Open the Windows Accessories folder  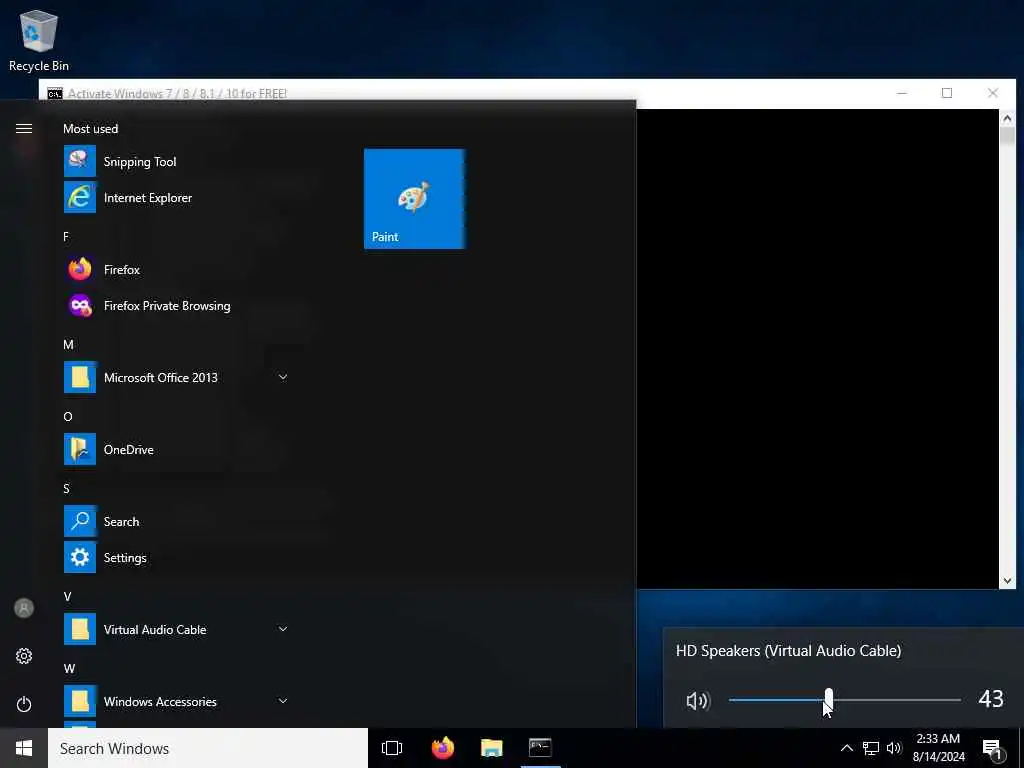(x=176, y=701)
